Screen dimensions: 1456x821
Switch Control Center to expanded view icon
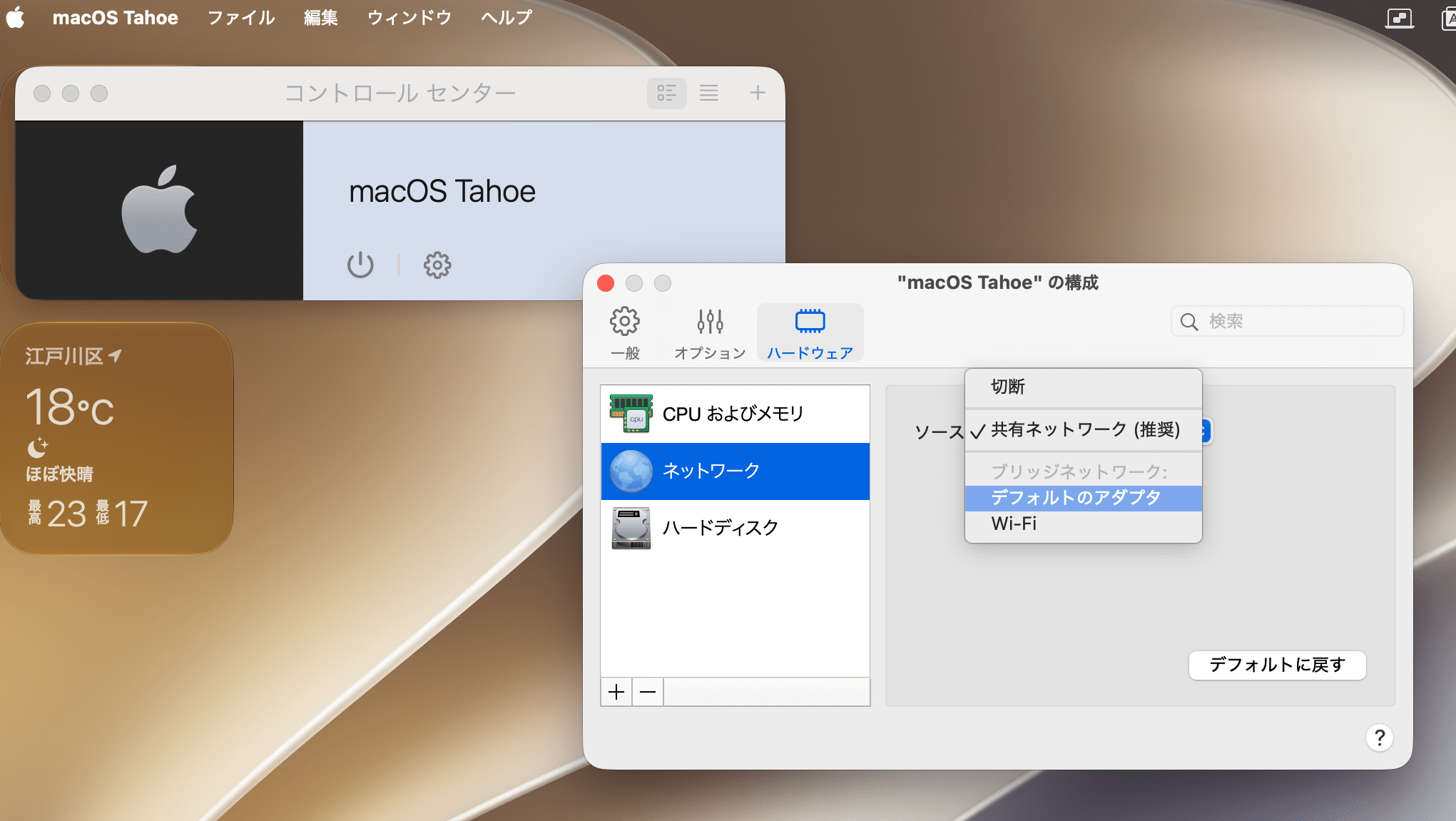pyautogui.click(x=666, y=93)
